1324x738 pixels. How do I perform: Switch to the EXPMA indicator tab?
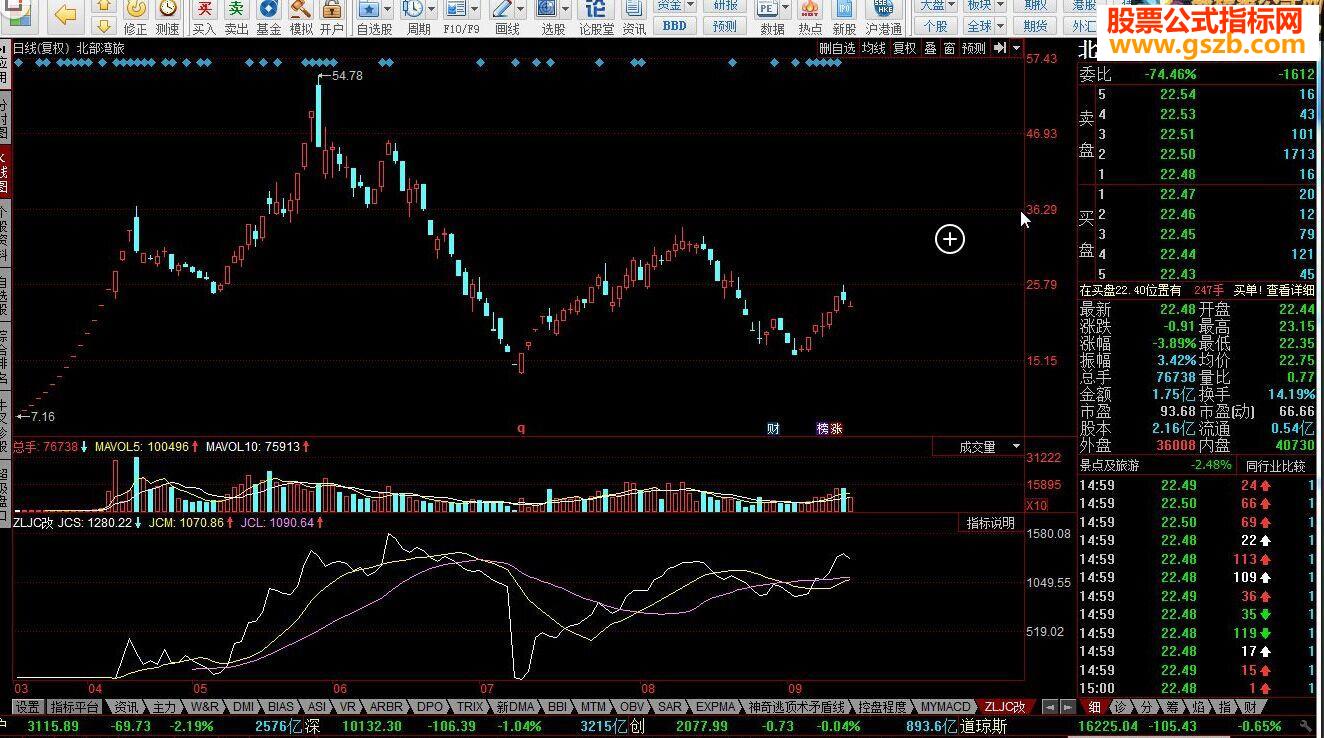tap(716, 707)
